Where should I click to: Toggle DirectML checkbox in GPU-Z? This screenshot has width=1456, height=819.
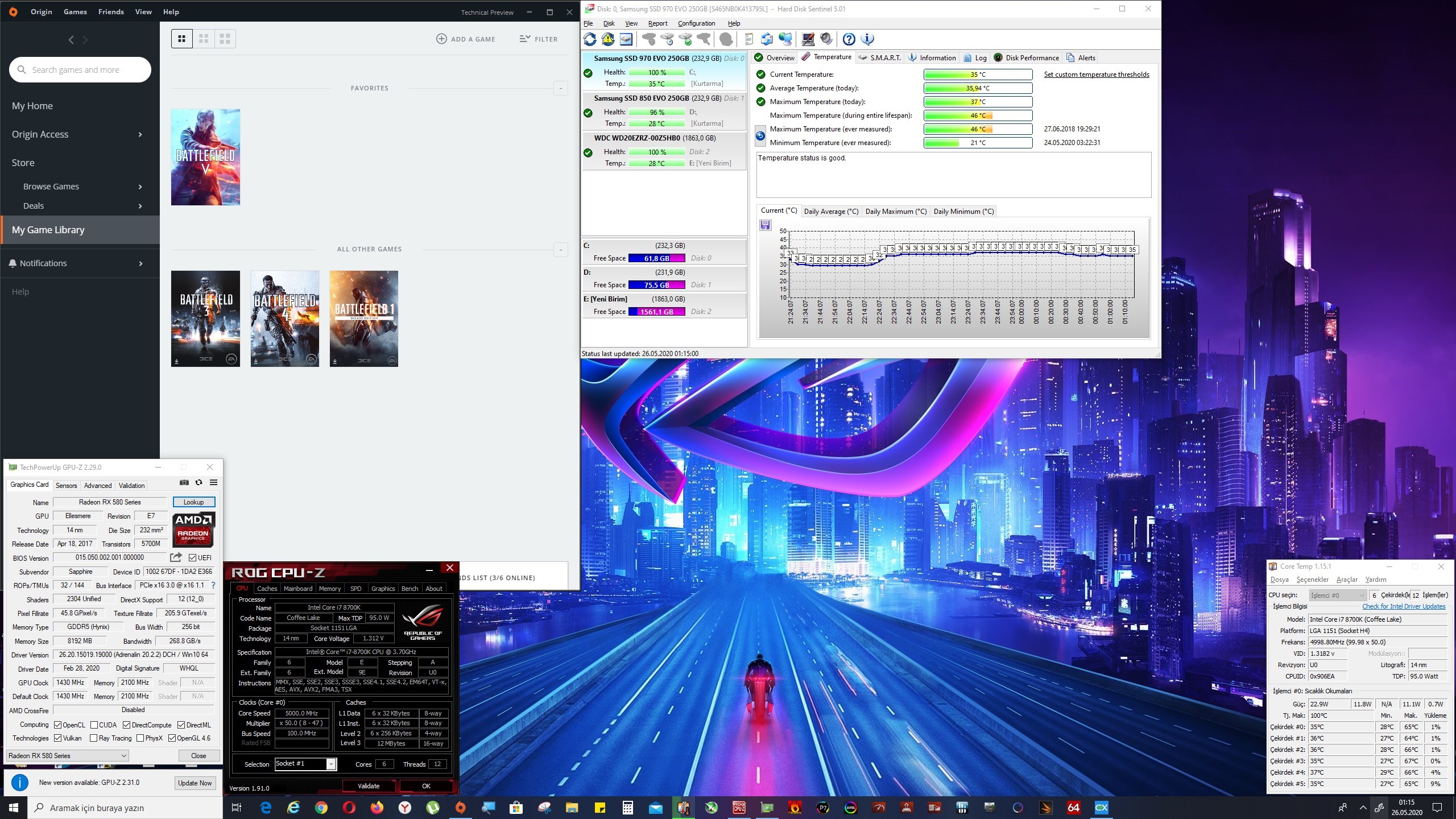tap(181, 725)
